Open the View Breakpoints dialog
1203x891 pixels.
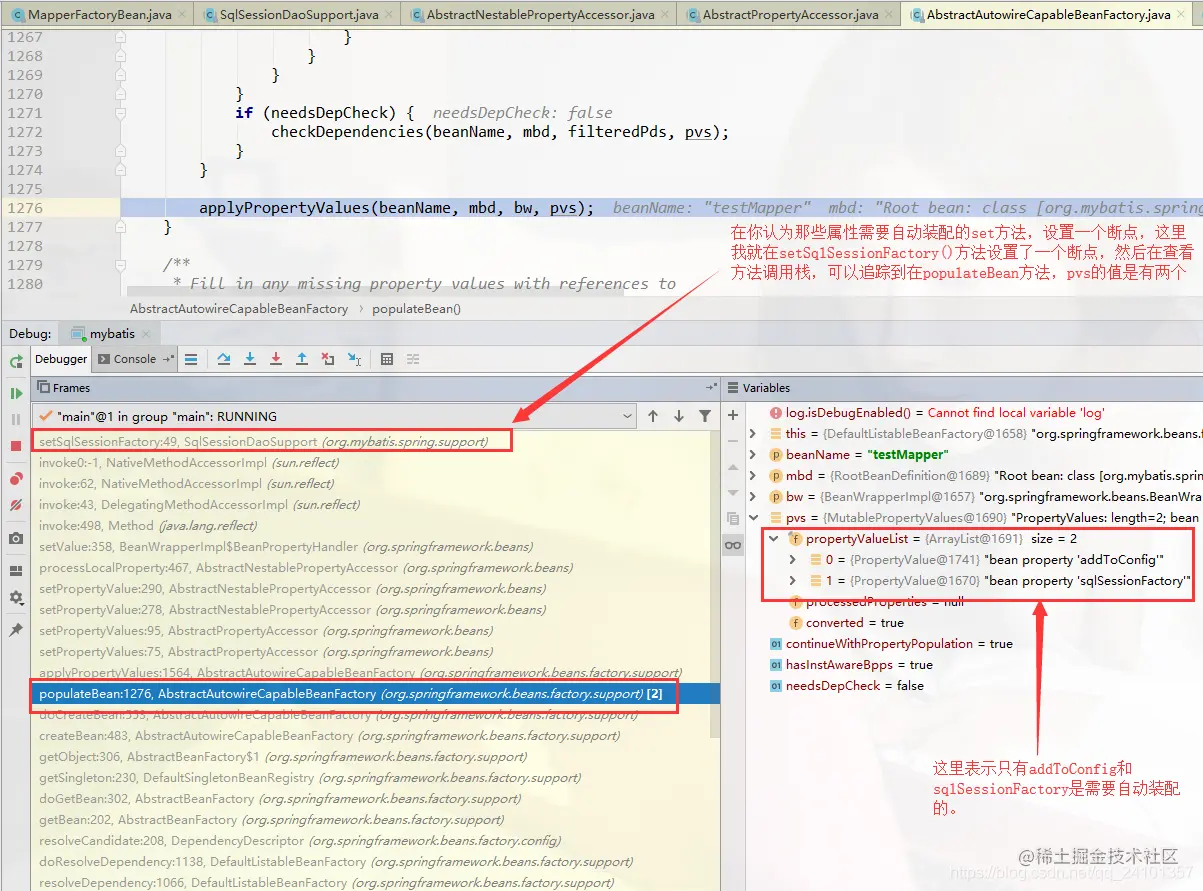[x=16, y=480]
